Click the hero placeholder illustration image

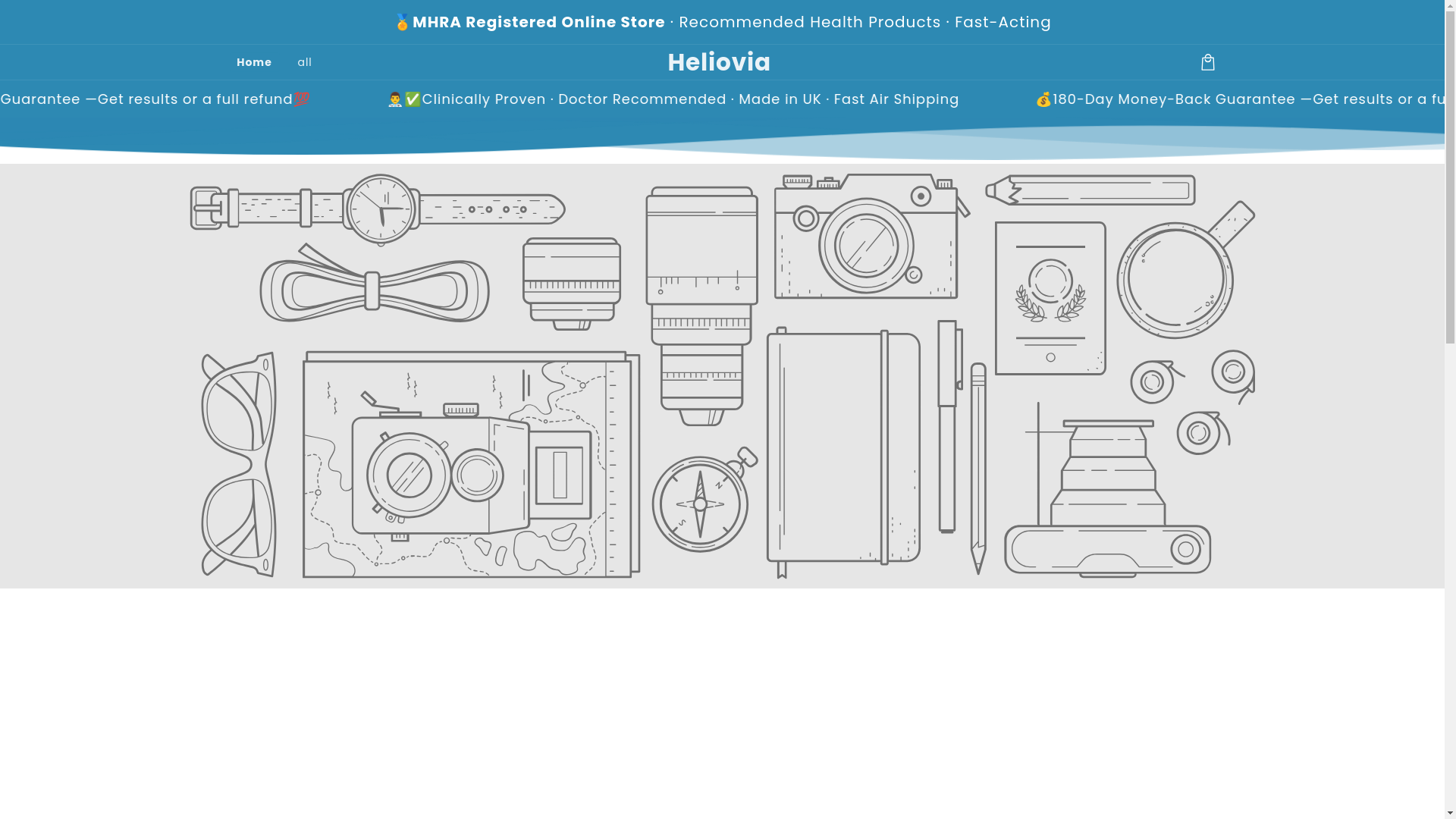click(x=722, y=376)
